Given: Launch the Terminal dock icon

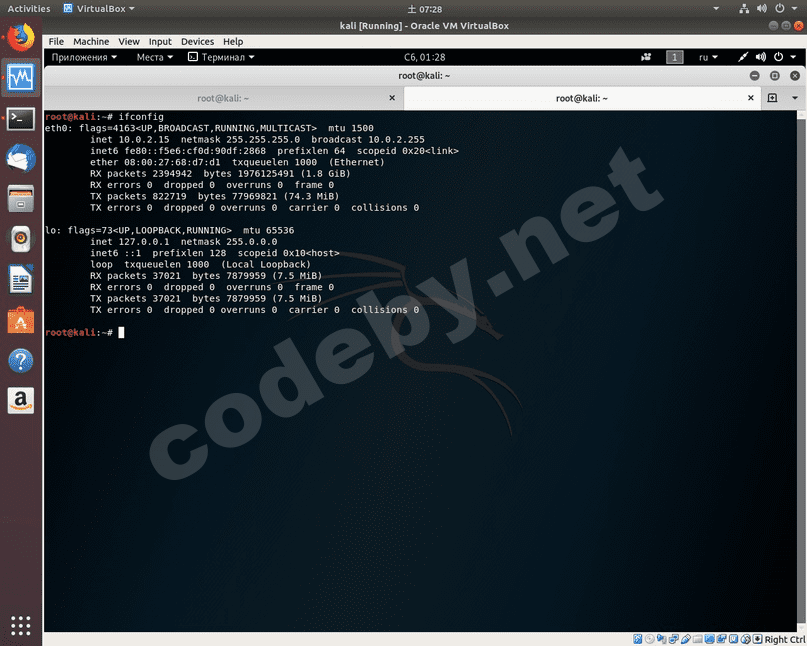Looking at the screenshot, I should click(x=21, y=119).
